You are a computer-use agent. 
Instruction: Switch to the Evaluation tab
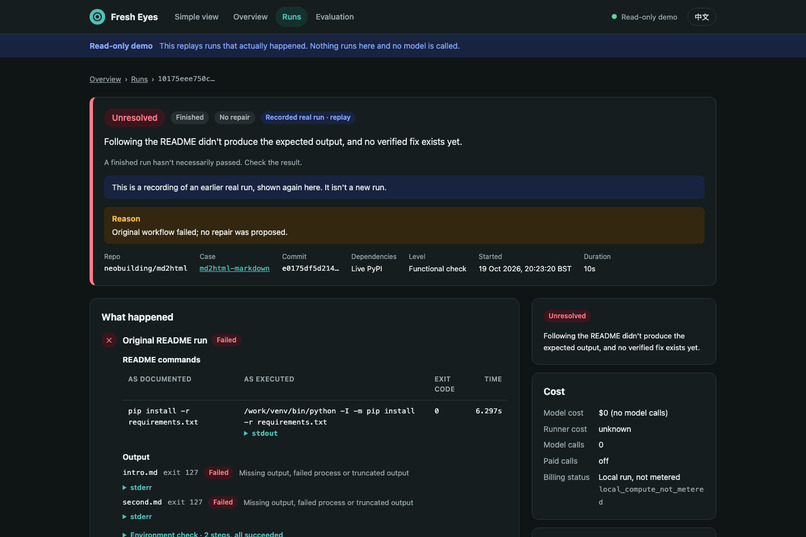click(335, 17)
